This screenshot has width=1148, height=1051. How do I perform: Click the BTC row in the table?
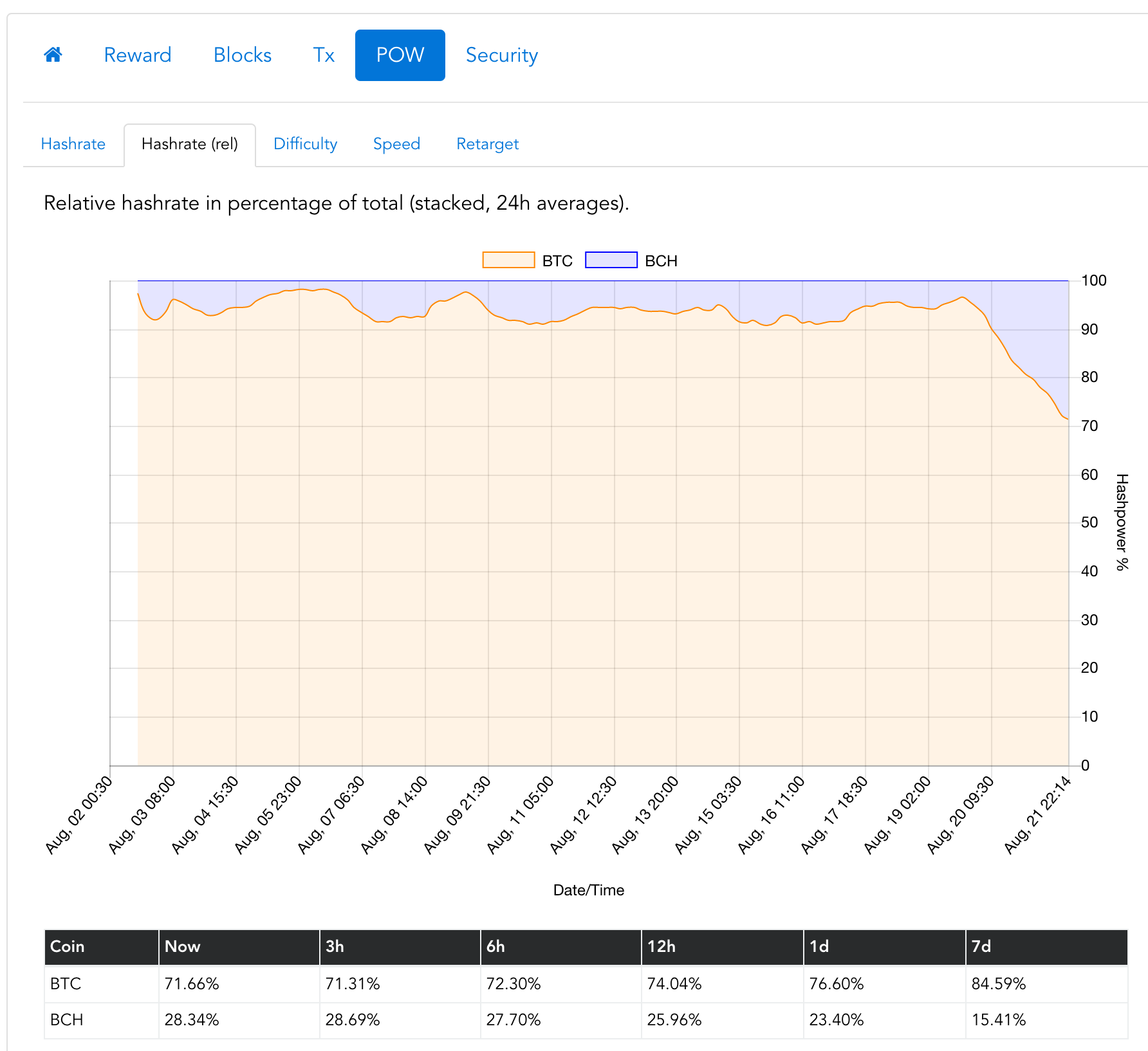64,983
